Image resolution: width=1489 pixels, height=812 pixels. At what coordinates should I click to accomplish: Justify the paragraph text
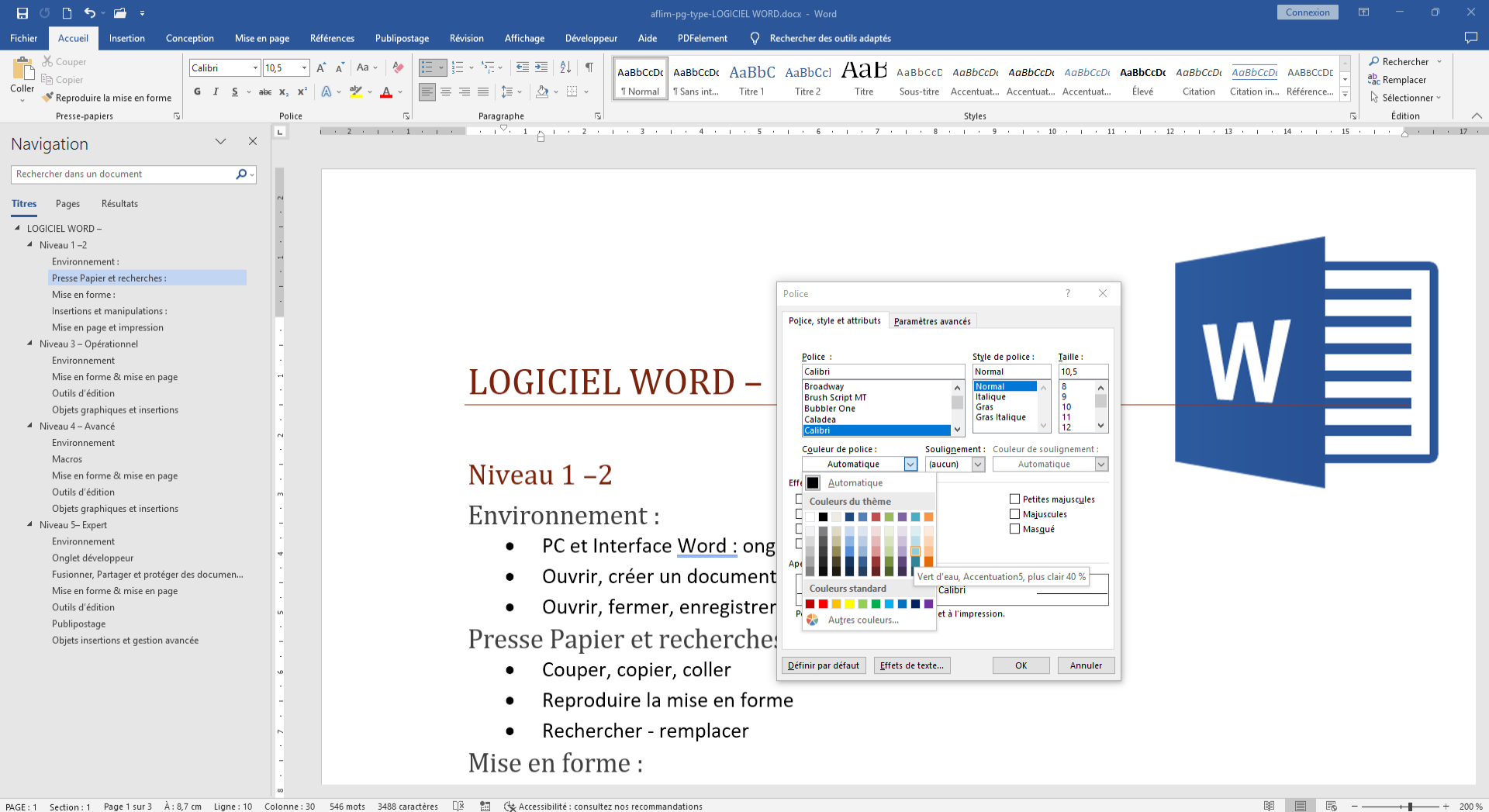(x=483, y=92)
